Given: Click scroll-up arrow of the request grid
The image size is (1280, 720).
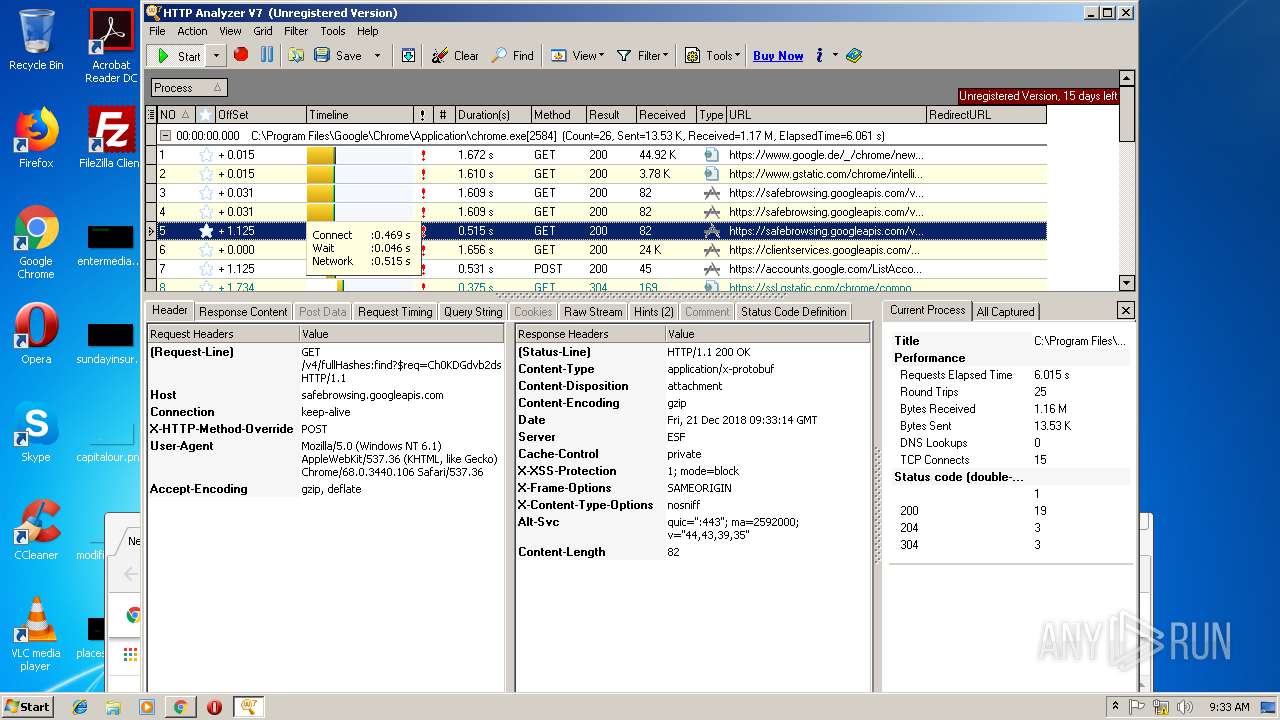Looking at the screenshot, I should (1127, 78).
